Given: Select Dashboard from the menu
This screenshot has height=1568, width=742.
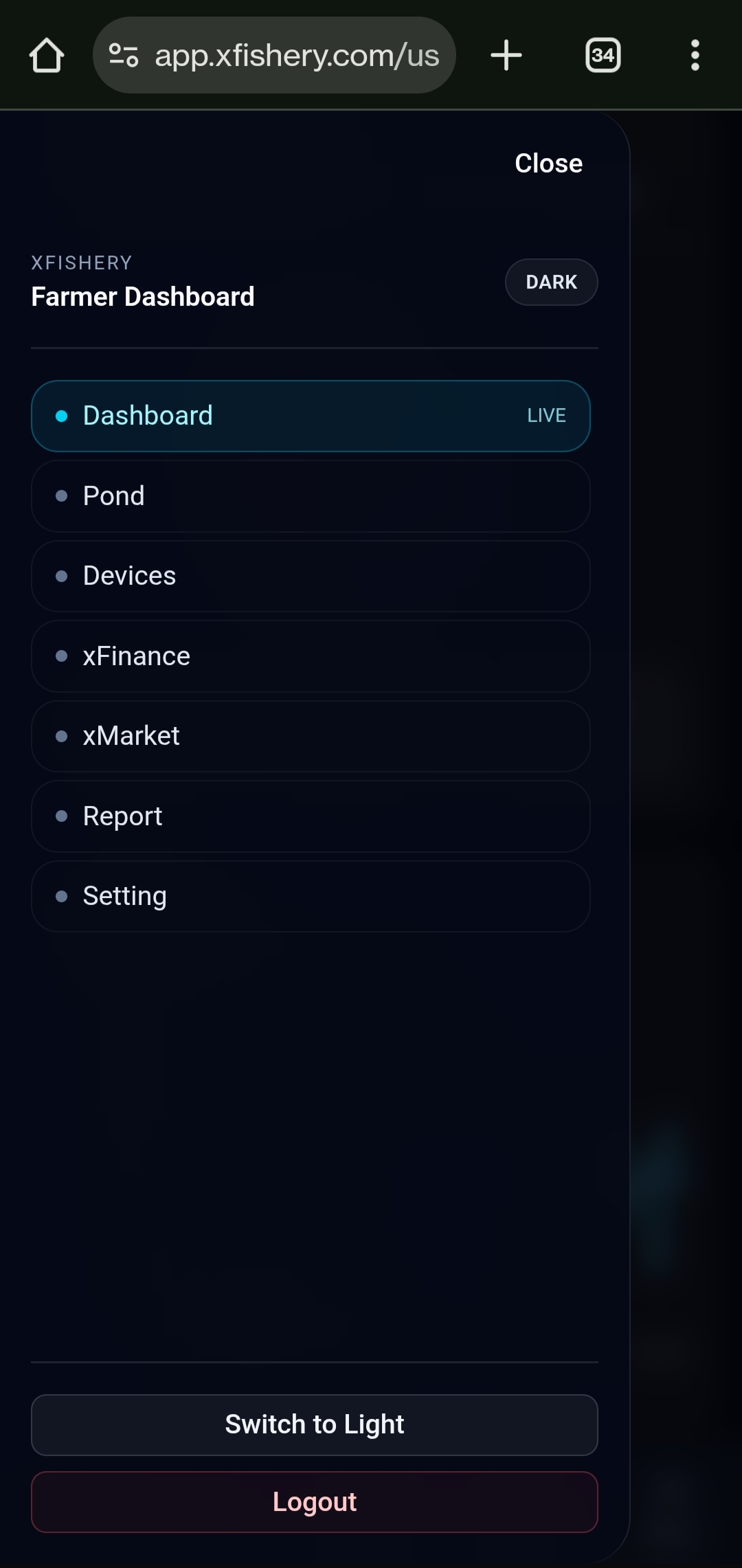Looking at the screenshot, I should [x=311, y=416].
